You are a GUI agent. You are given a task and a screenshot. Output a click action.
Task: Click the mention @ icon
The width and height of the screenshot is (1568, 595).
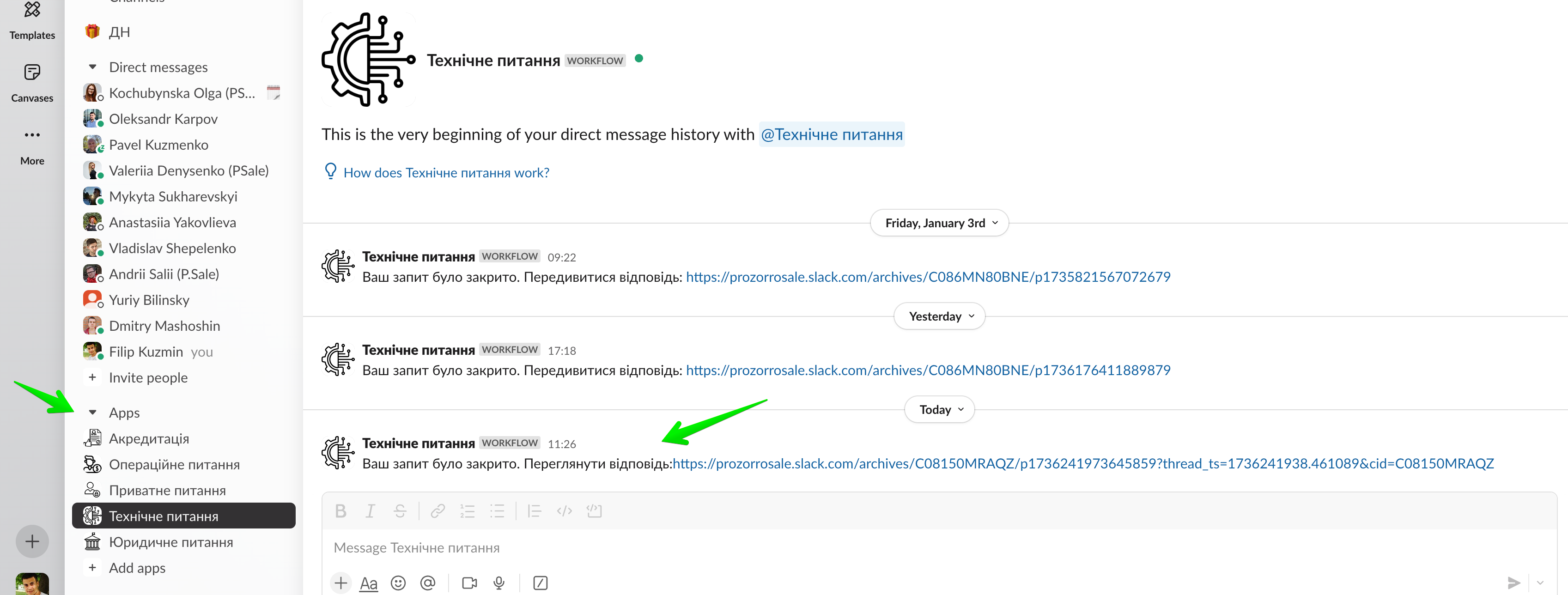[428, 583]
